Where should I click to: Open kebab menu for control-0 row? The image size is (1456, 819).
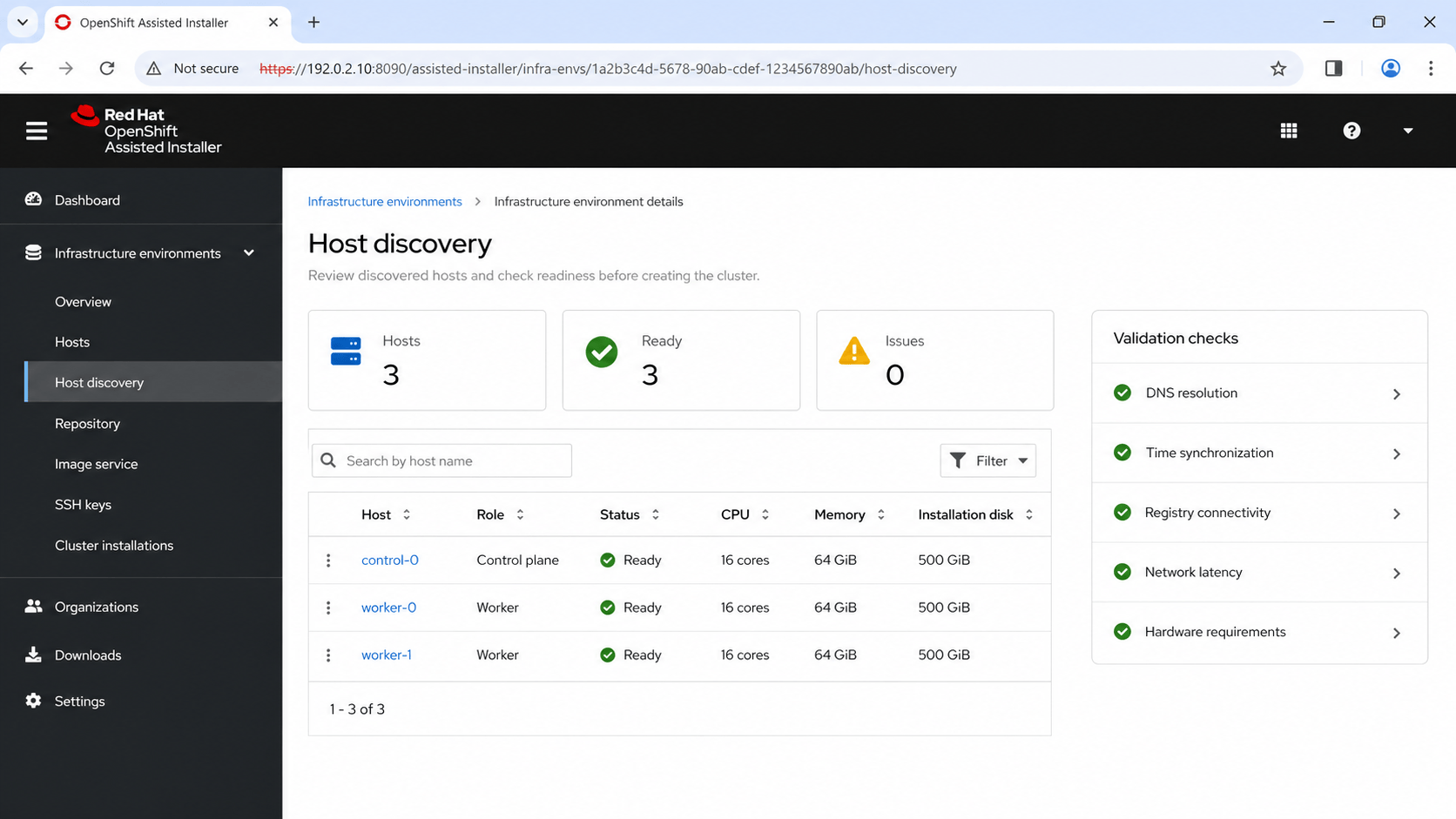(x=328, y=561)
